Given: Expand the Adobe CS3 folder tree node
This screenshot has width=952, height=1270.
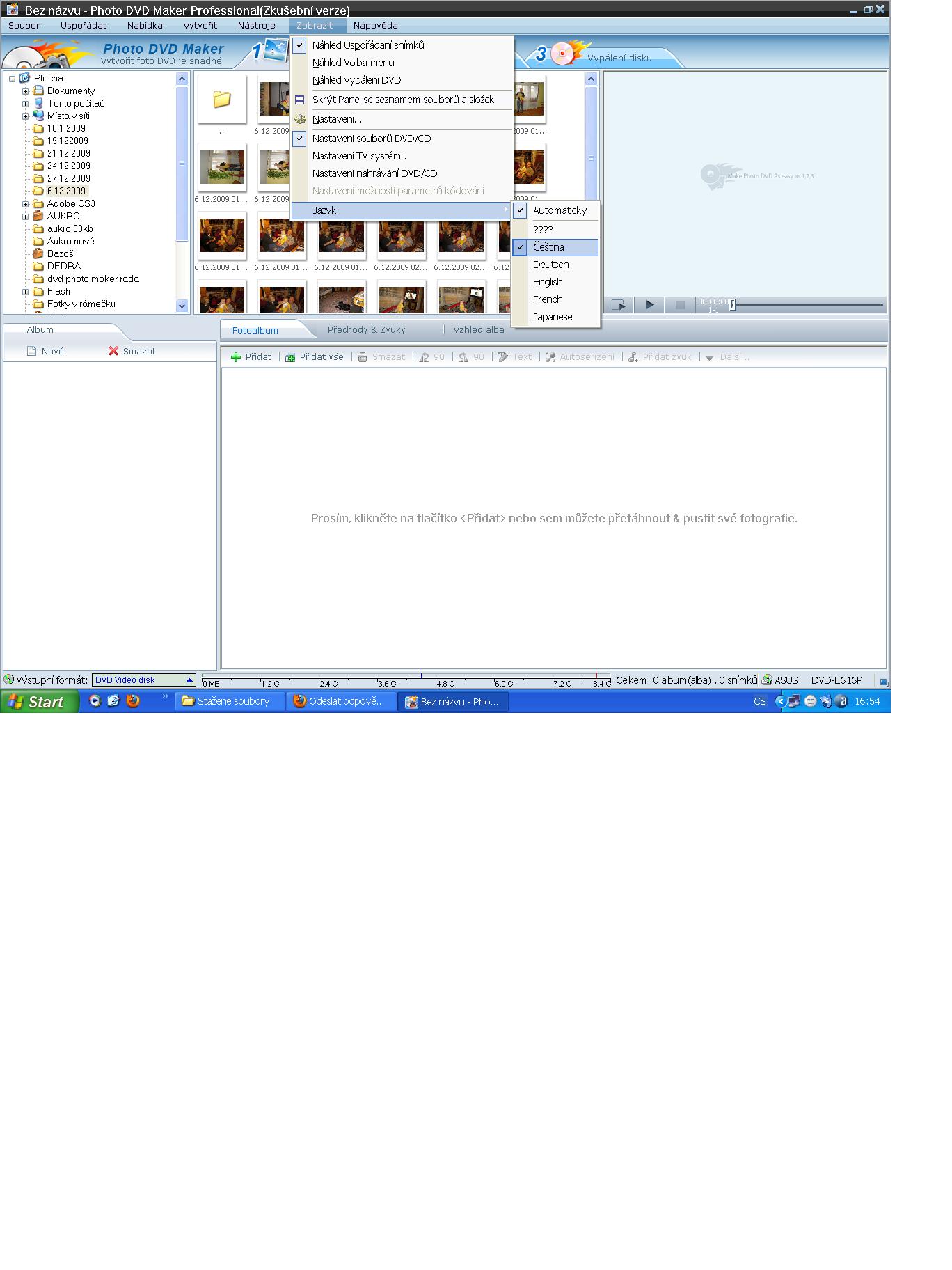Looking at the screenshot, I should coord(26,204).
